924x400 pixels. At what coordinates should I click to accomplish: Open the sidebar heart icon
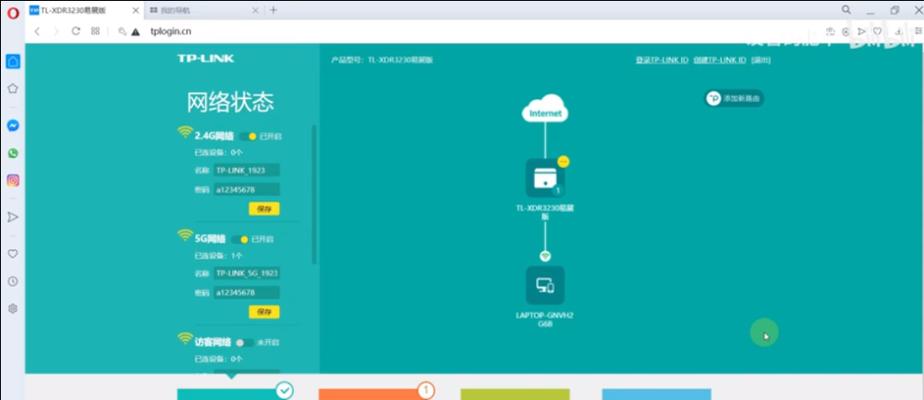pyautogui.click(x=12, y=253)
